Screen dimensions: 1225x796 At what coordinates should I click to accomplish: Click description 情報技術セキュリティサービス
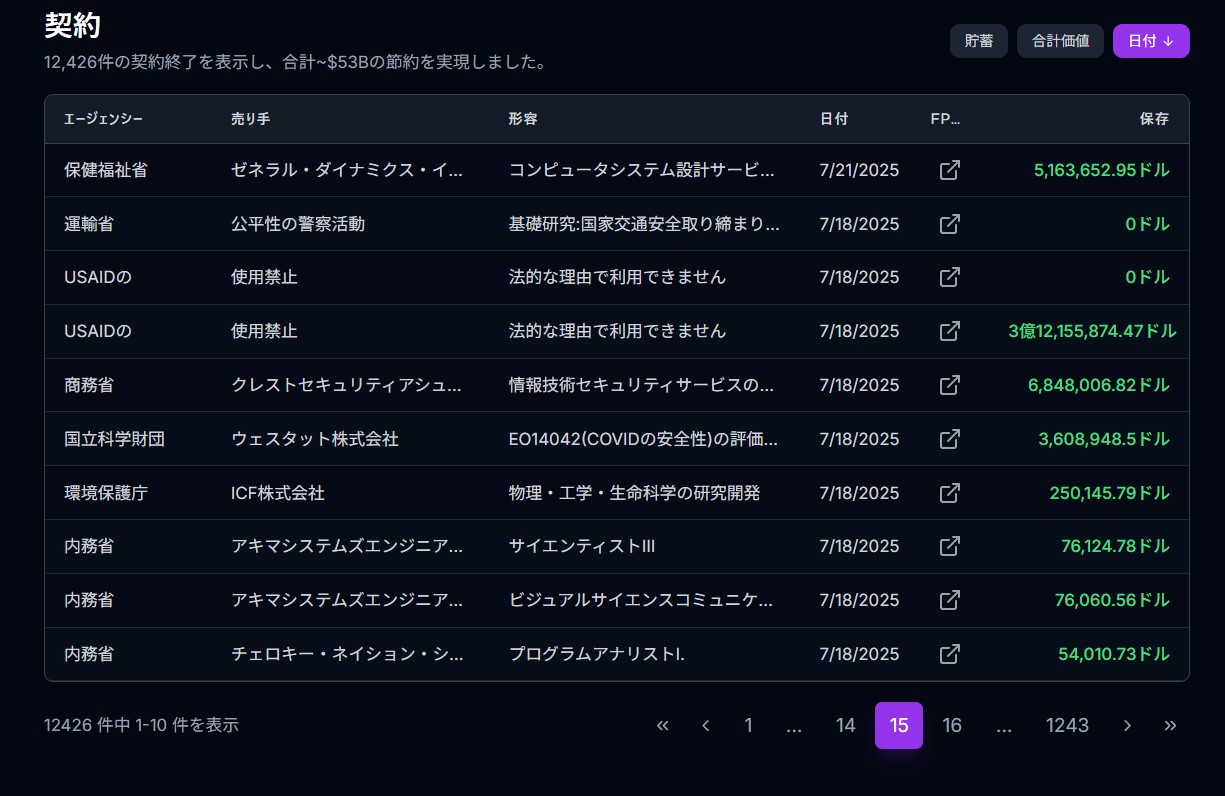(642, 385)
